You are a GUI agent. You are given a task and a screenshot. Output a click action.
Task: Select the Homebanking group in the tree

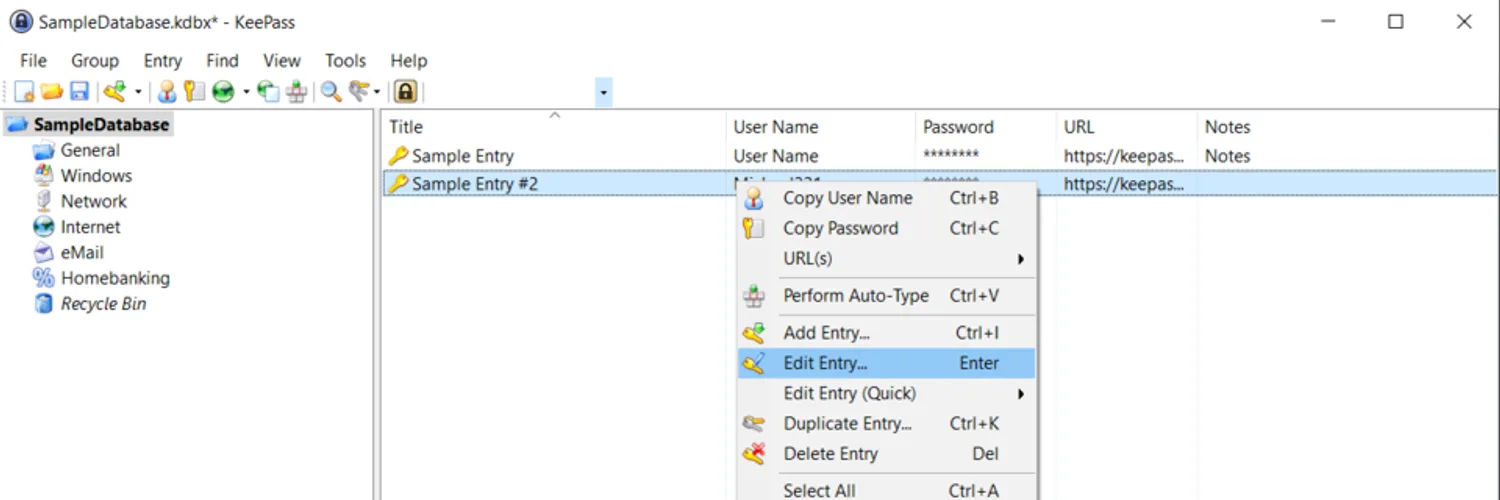coord(115,278)
